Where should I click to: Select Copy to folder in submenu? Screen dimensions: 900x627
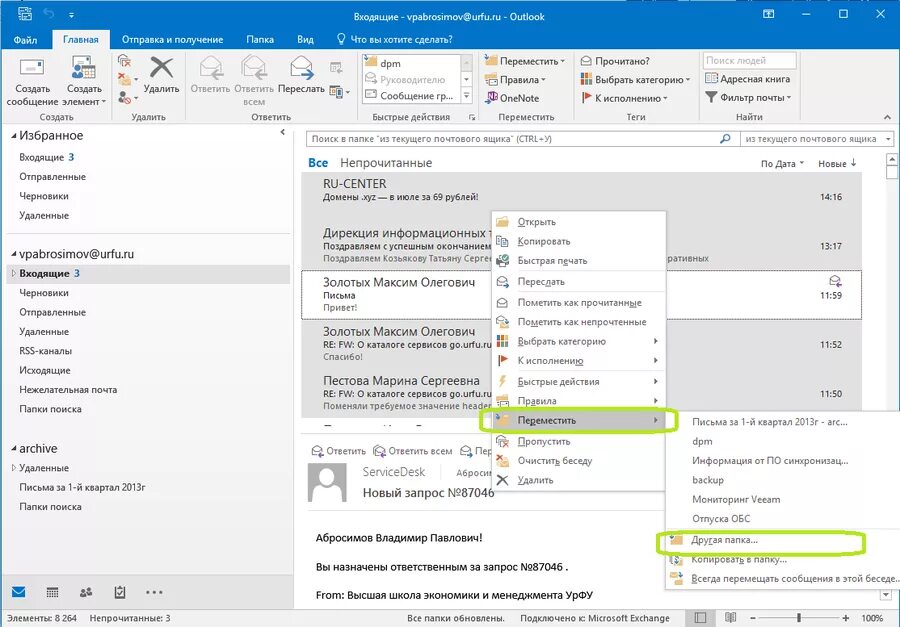783,559
